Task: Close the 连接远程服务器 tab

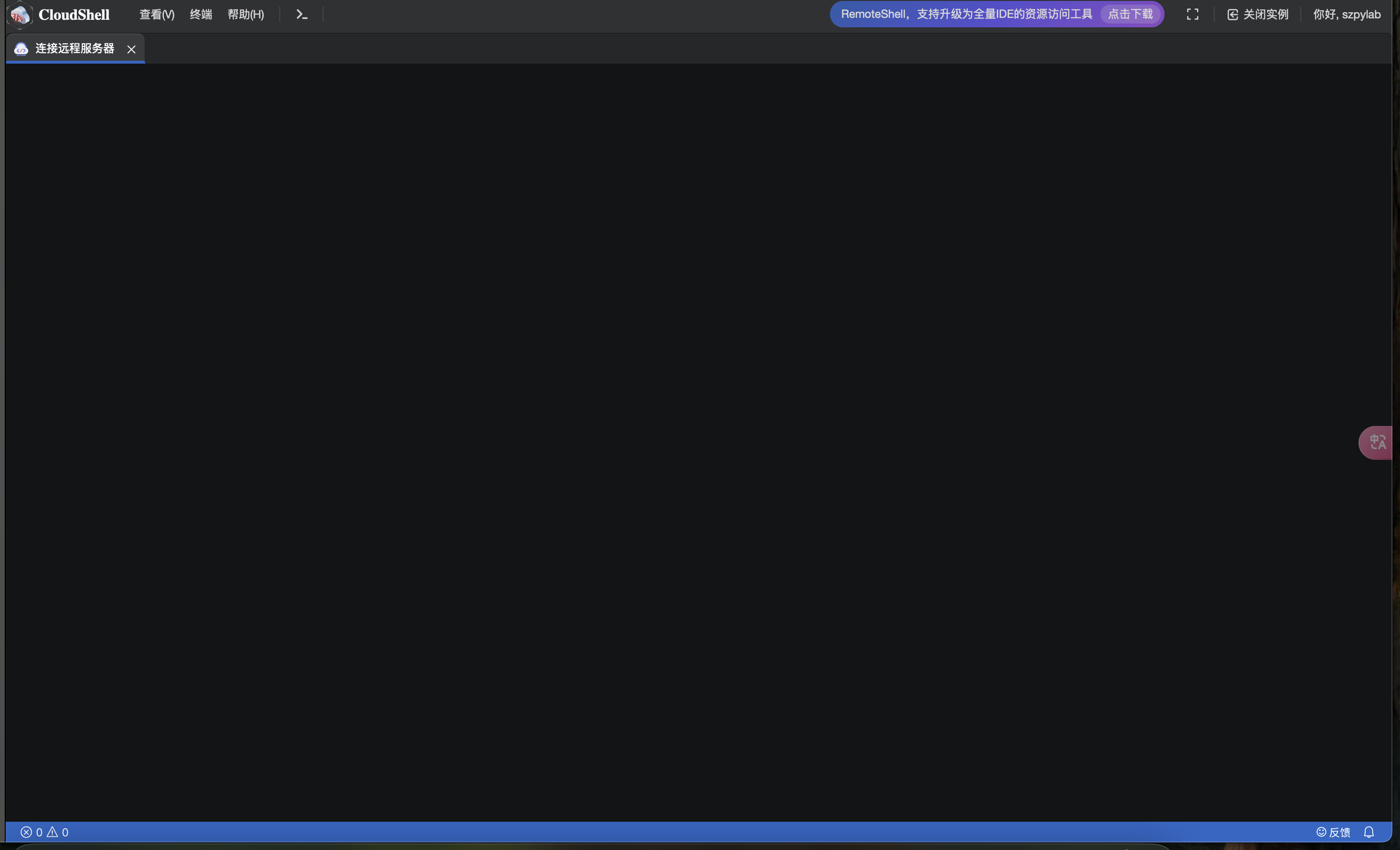Action: point(131,49)
